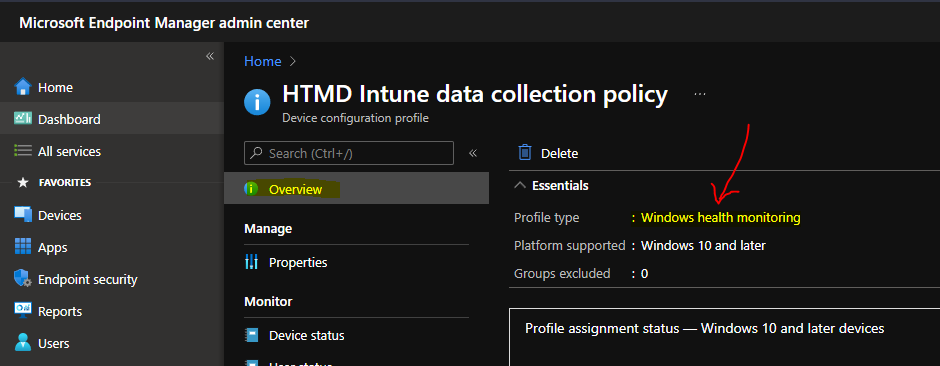Click the HTMD Intune data collection policy title
This screenshot has width=940, height=366.
tap(475, 94)
